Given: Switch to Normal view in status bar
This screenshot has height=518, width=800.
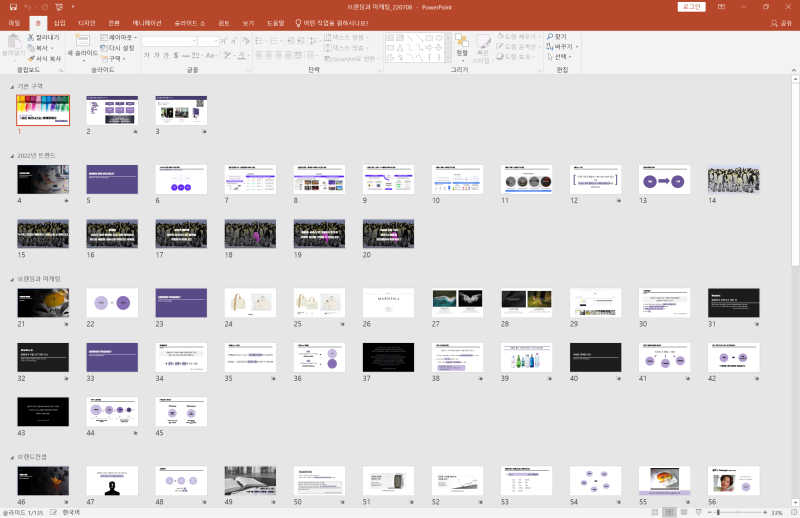Looking at the screenshot, I should pos(655,512).
